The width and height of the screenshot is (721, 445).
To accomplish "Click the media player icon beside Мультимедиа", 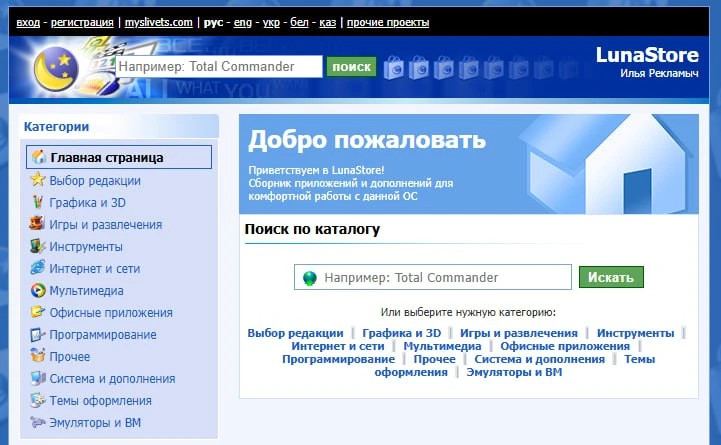I will (x=38, y=290).
